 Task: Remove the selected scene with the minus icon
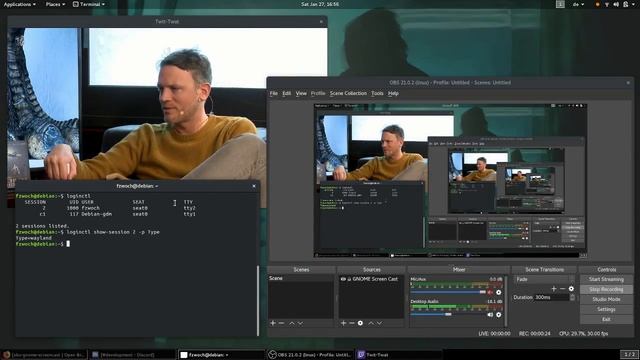(281, 323)
